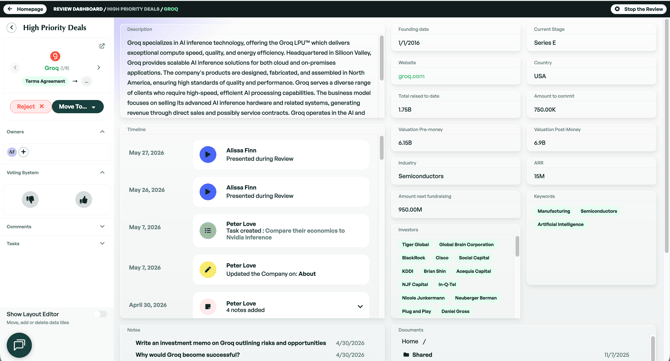Add a new owner with plus icon
The width and height of the screenshot is (670, 361).
(24, 152)
